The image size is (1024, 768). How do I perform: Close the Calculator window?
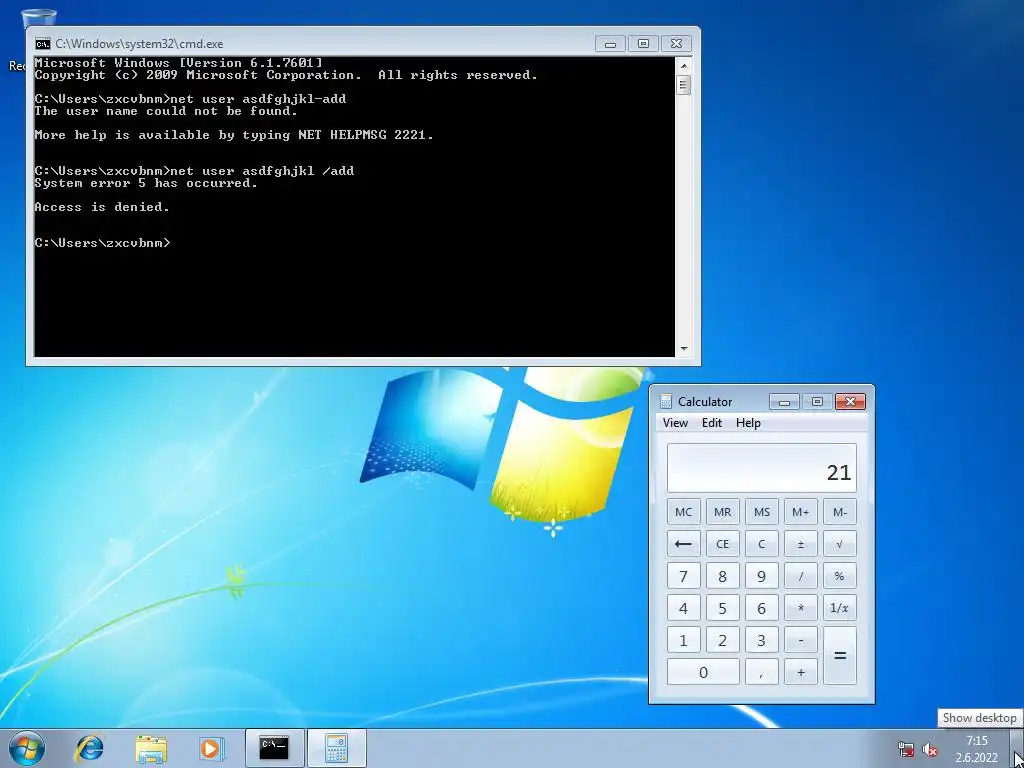[850, 402]
